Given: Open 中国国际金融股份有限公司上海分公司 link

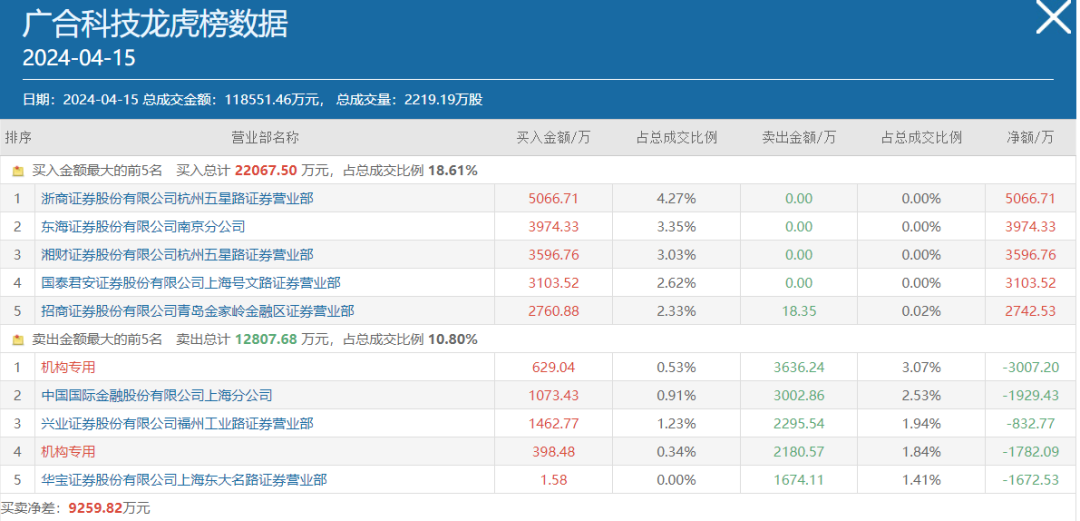Looking at the screenshot, I should [156, 396].
